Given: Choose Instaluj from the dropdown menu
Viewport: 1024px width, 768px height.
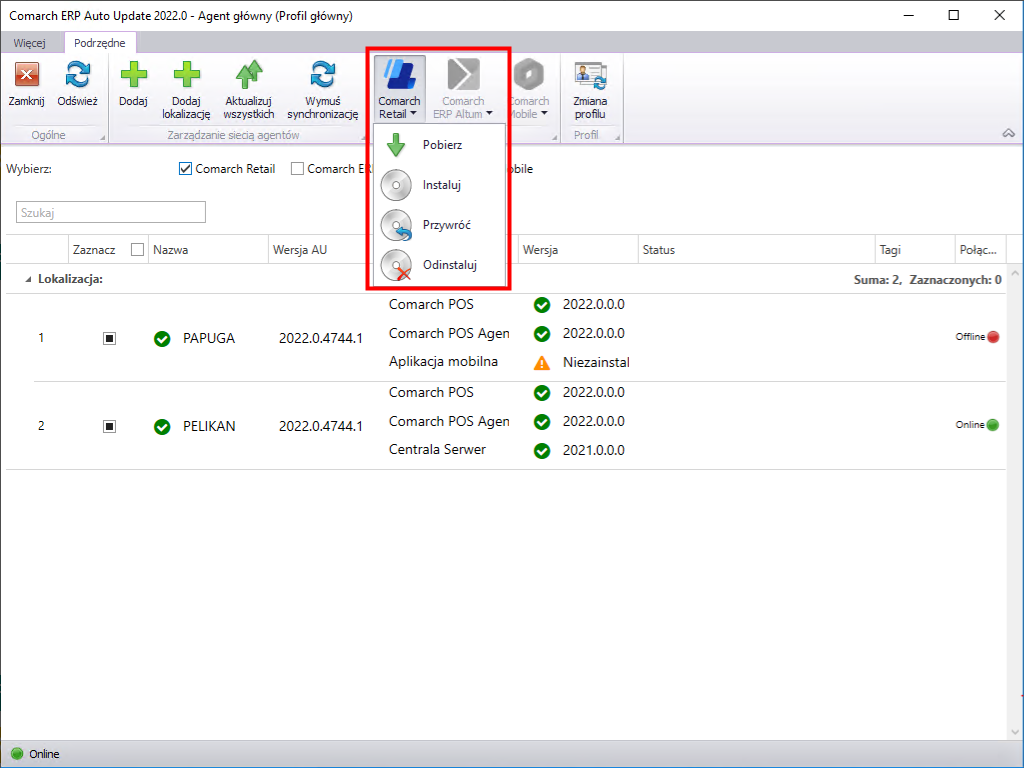Looking at the screenshot, I should click(440, 185).
